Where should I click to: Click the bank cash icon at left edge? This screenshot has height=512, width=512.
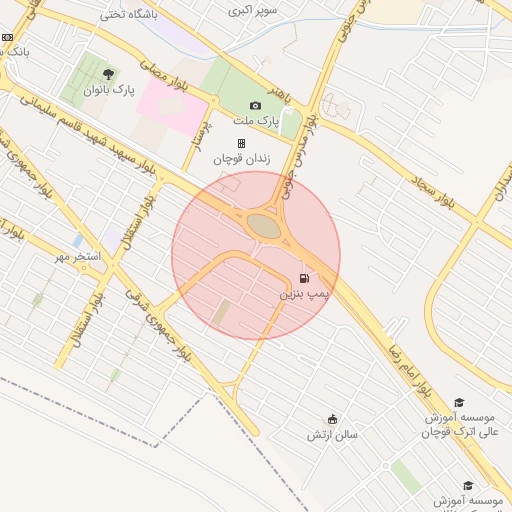pyautogui.click(x=7, y=37)
